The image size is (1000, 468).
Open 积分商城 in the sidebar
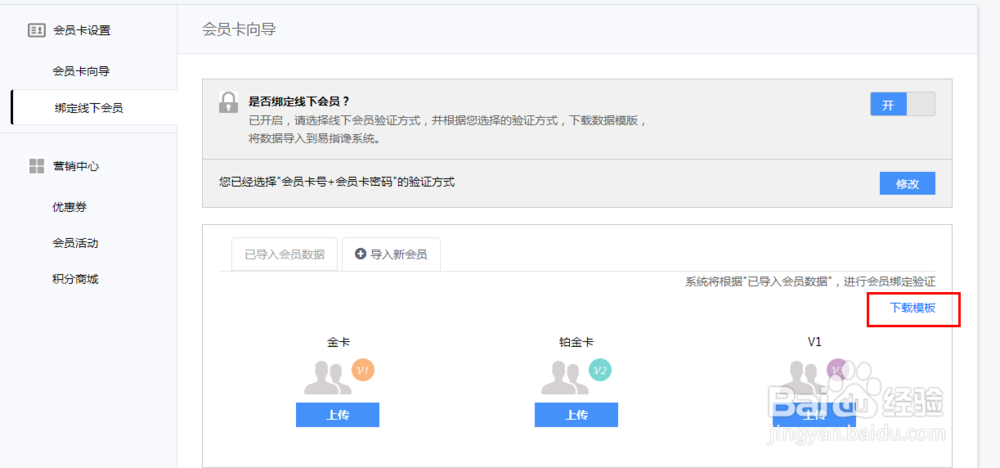point(75,279)
